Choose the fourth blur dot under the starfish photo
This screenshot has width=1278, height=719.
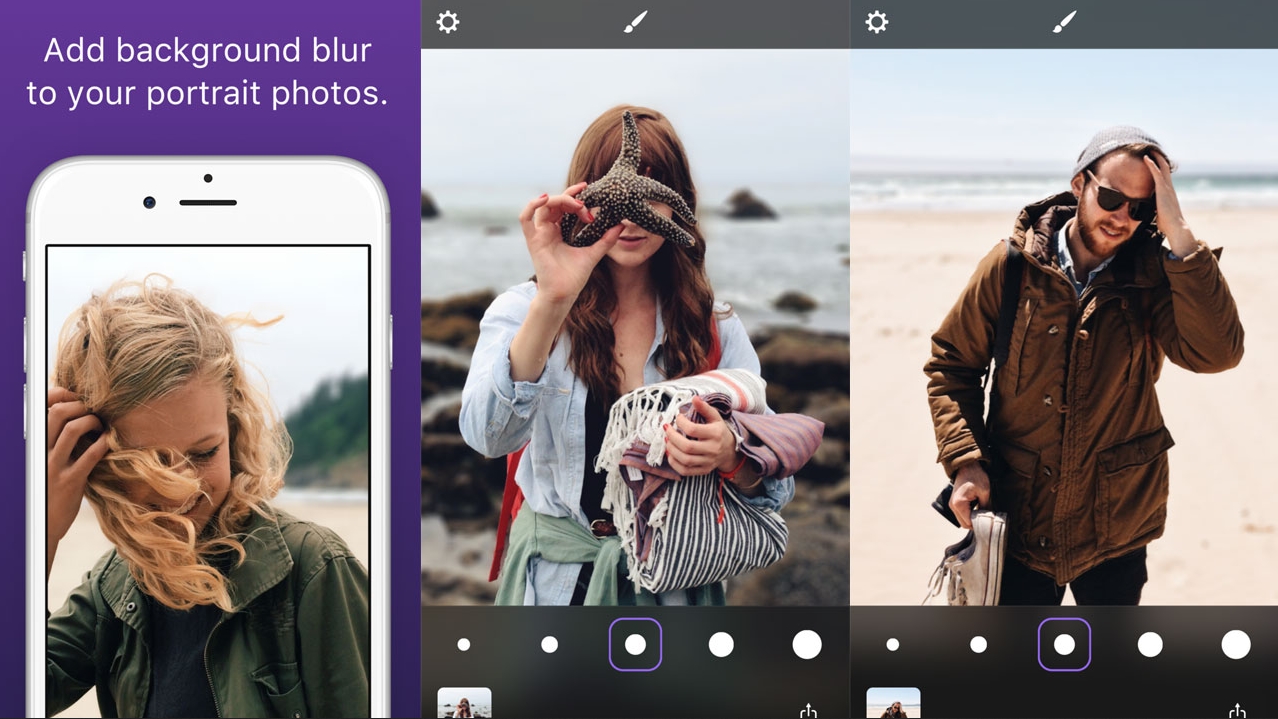point(721,645)
